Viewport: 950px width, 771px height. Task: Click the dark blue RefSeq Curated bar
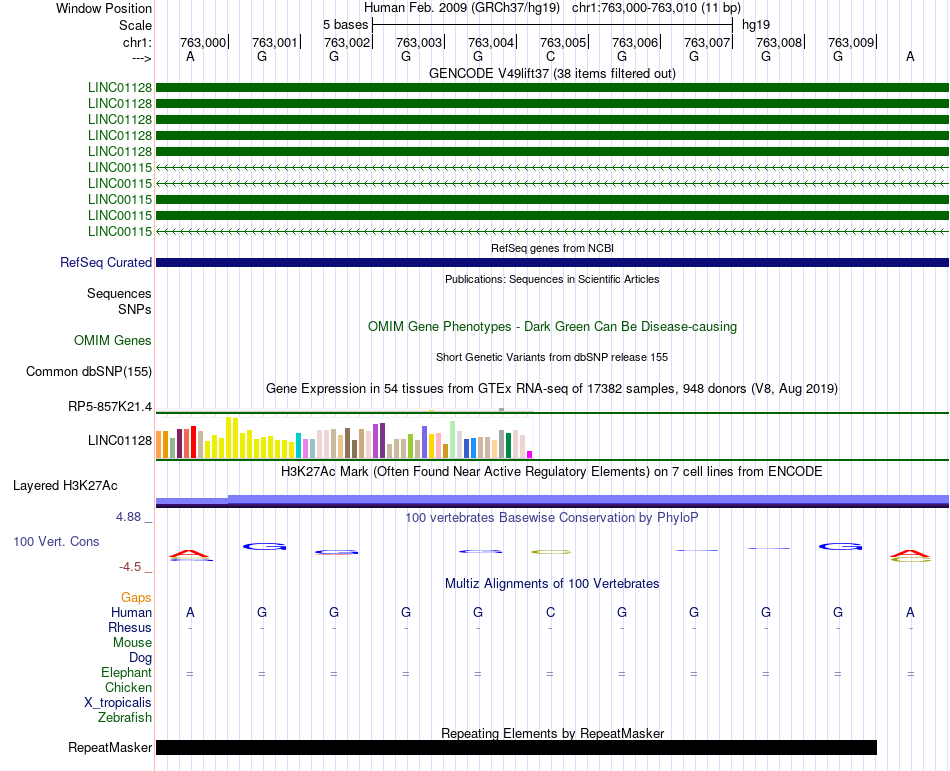[x=552, y=262]
